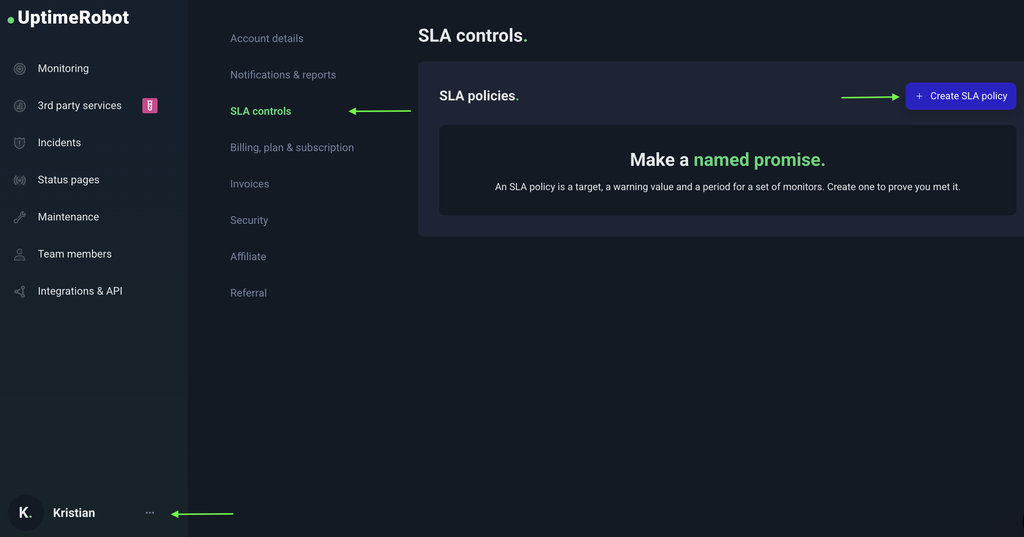
Task: Click the K. user avatar
Action: [x=25, y=513]
